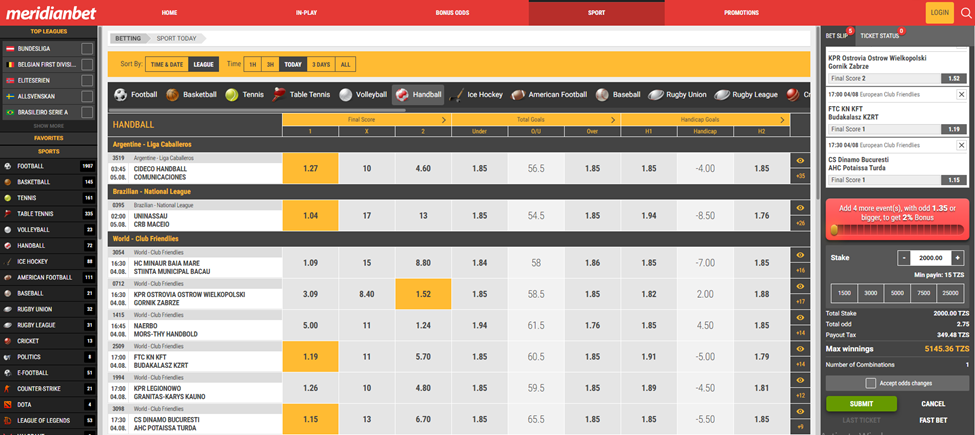Select Football sport icon in sport bar

click(x=121, y=94)
